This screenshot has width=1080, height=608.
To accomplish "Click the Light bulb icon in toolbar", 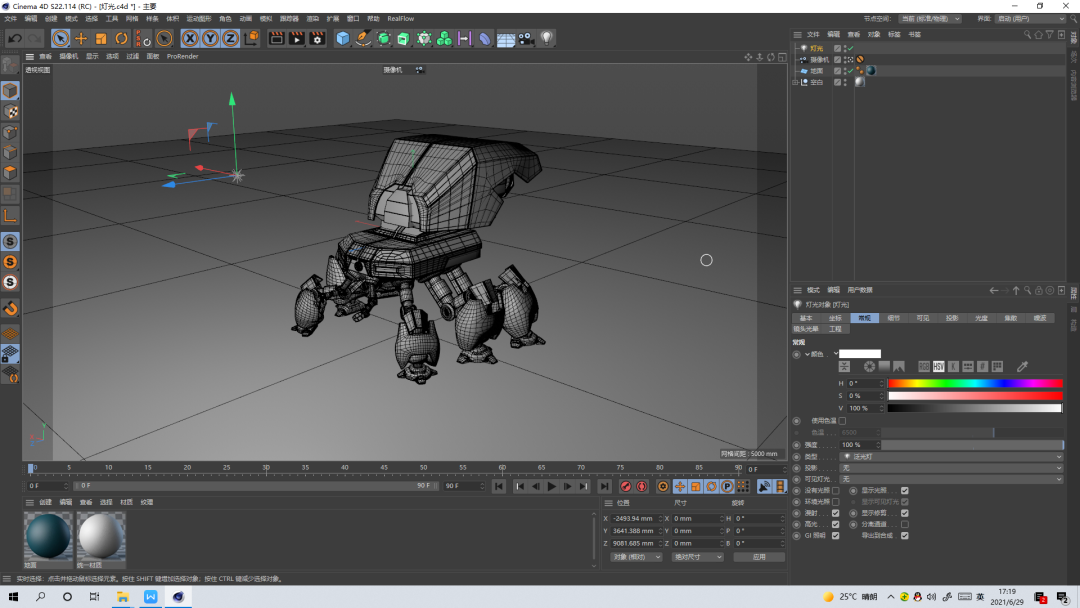I will pos(547,39).
